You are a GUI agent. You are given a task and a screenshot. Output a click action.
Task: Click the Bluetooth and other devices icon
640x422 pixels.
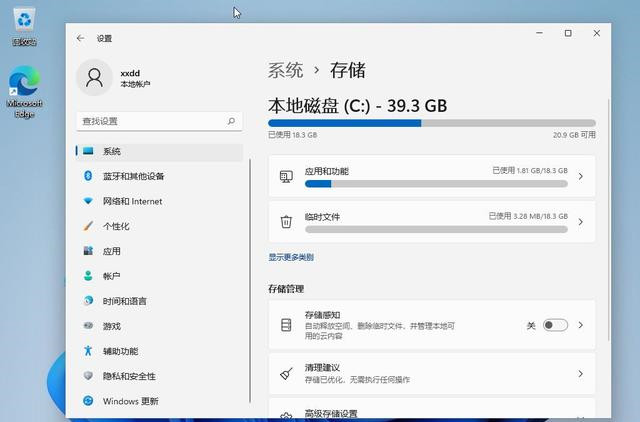click(88, 176)
